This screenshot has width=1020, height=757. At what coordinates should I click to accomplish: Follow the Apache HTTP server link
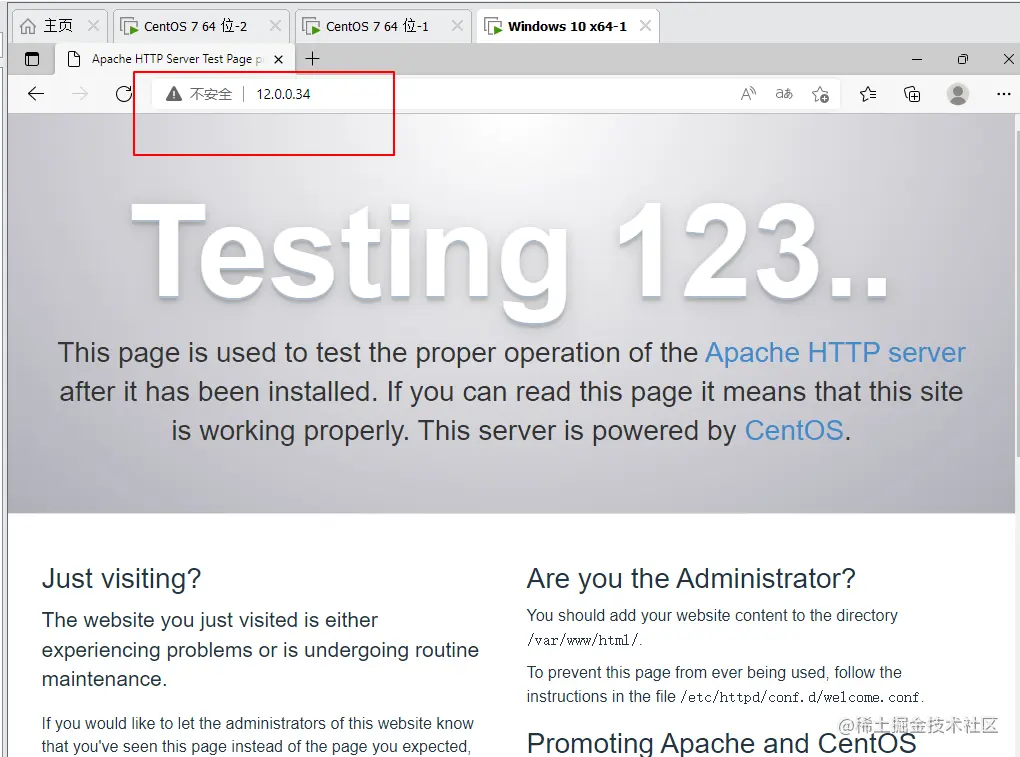tap(835, 352)
